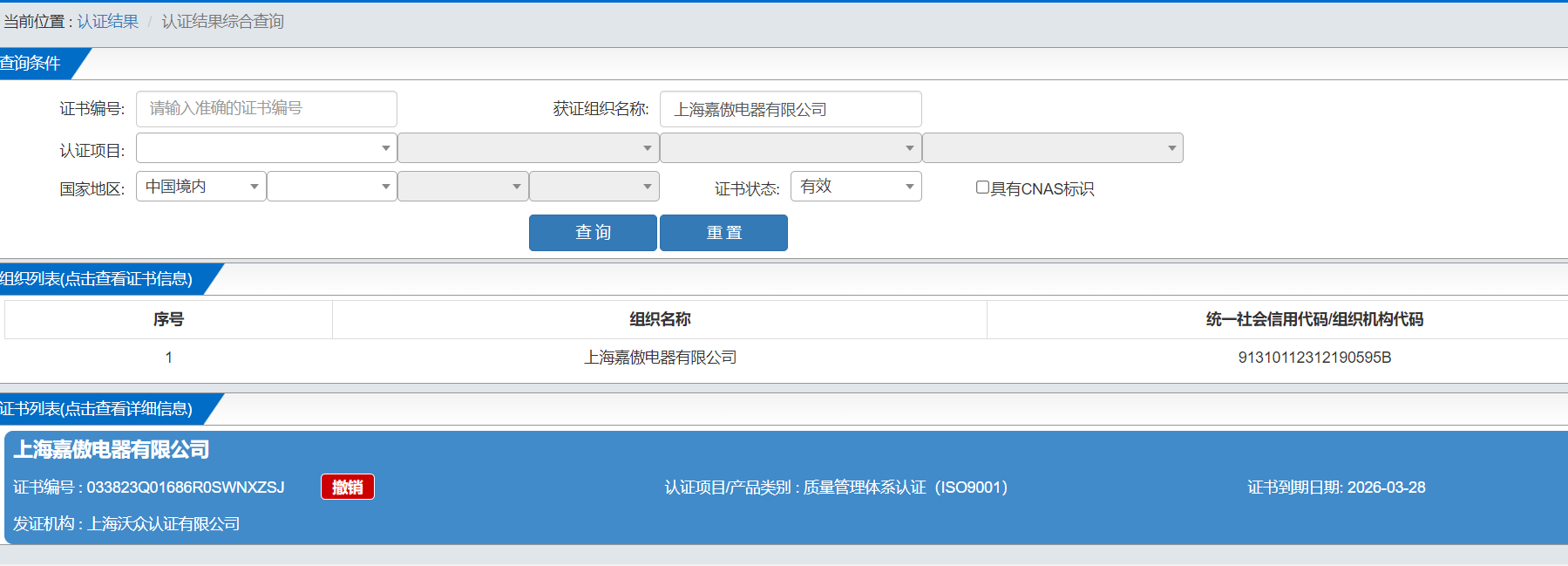Click row number 1 in organization list
Viewport: 1568px width, 566px height.
pos(168,358)
